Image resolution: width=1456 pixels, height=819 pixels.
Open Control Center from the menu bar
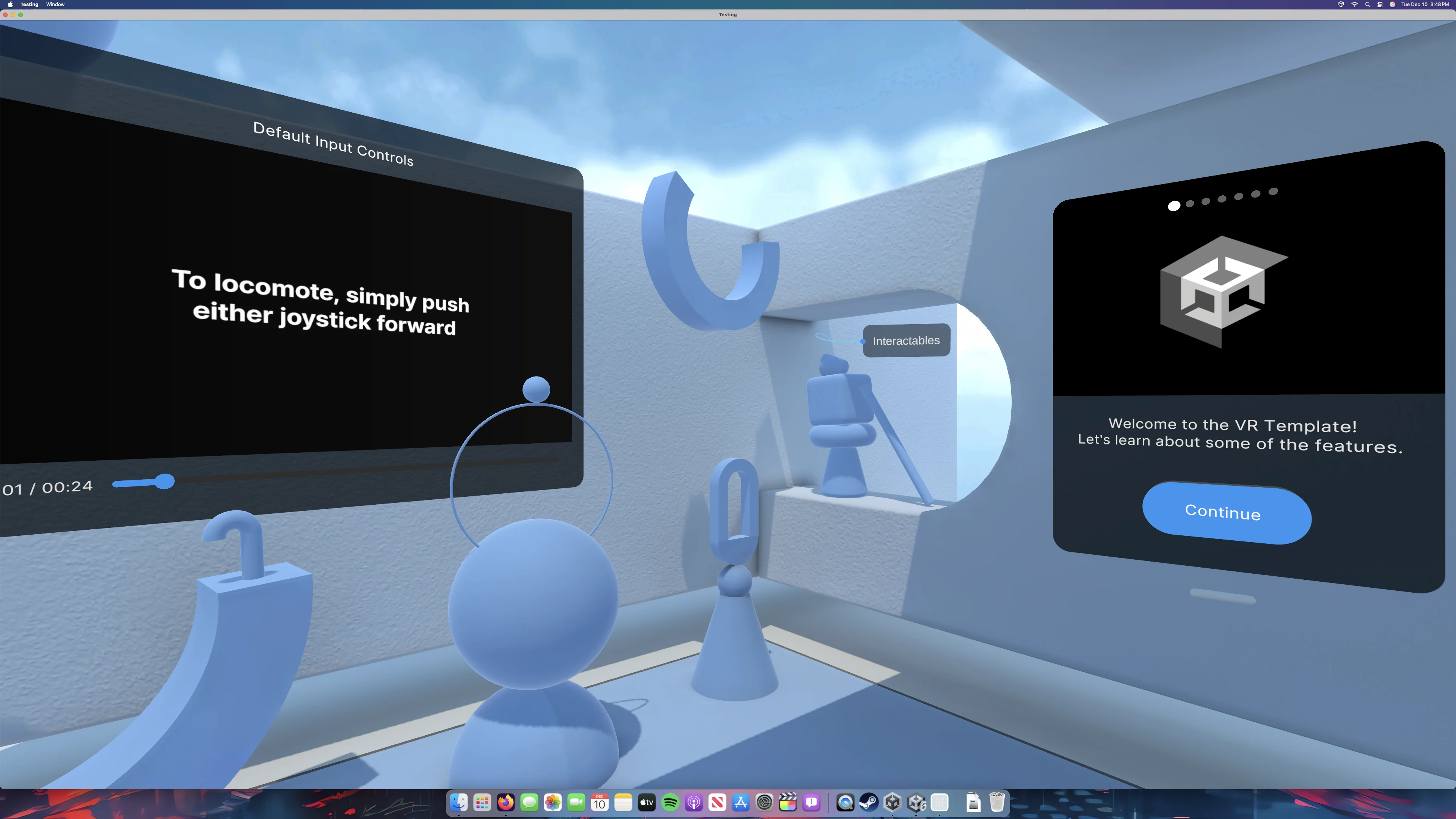click(x=1380, y=5)
